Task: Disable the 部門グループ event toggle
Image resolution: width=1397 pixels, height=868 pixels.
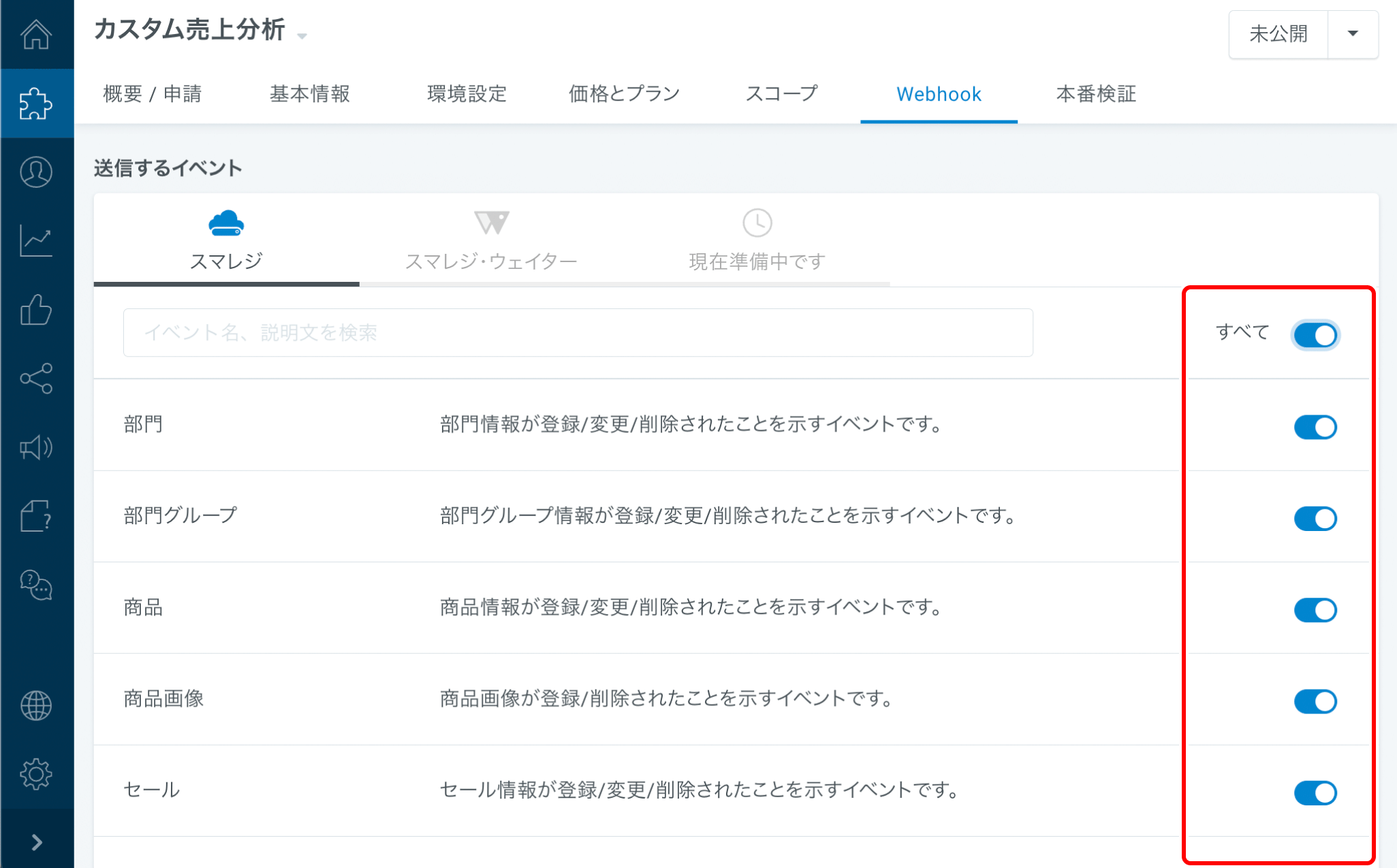Action: click(x=1315, y=519)
